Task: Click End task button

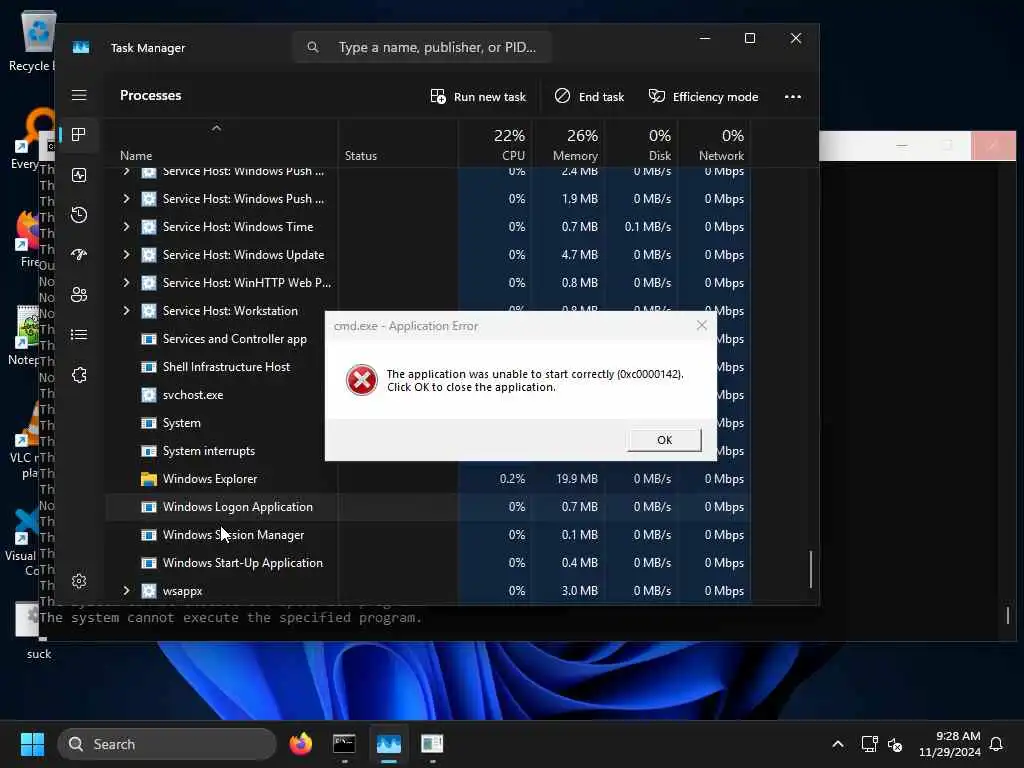Action: click(589, 97)
